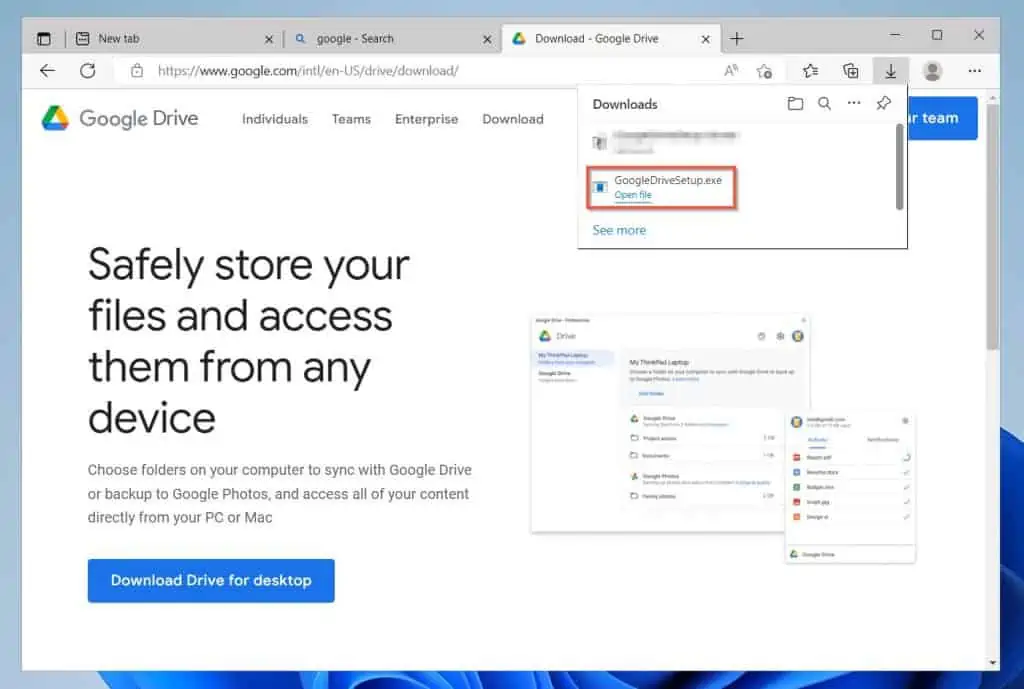Open the Individuals menu item

[x=274, y=119]
